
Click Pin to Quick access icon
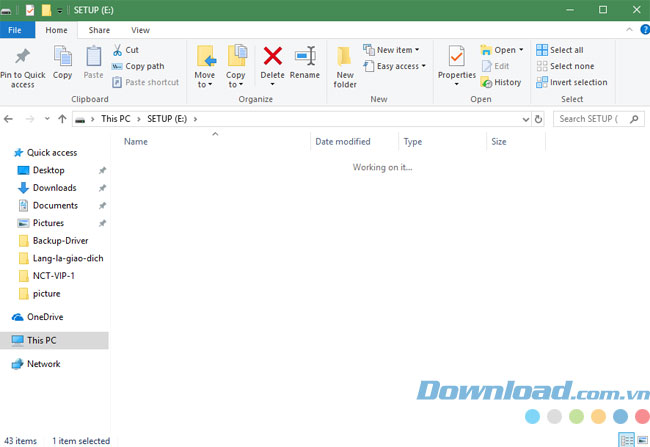[22, 56]
